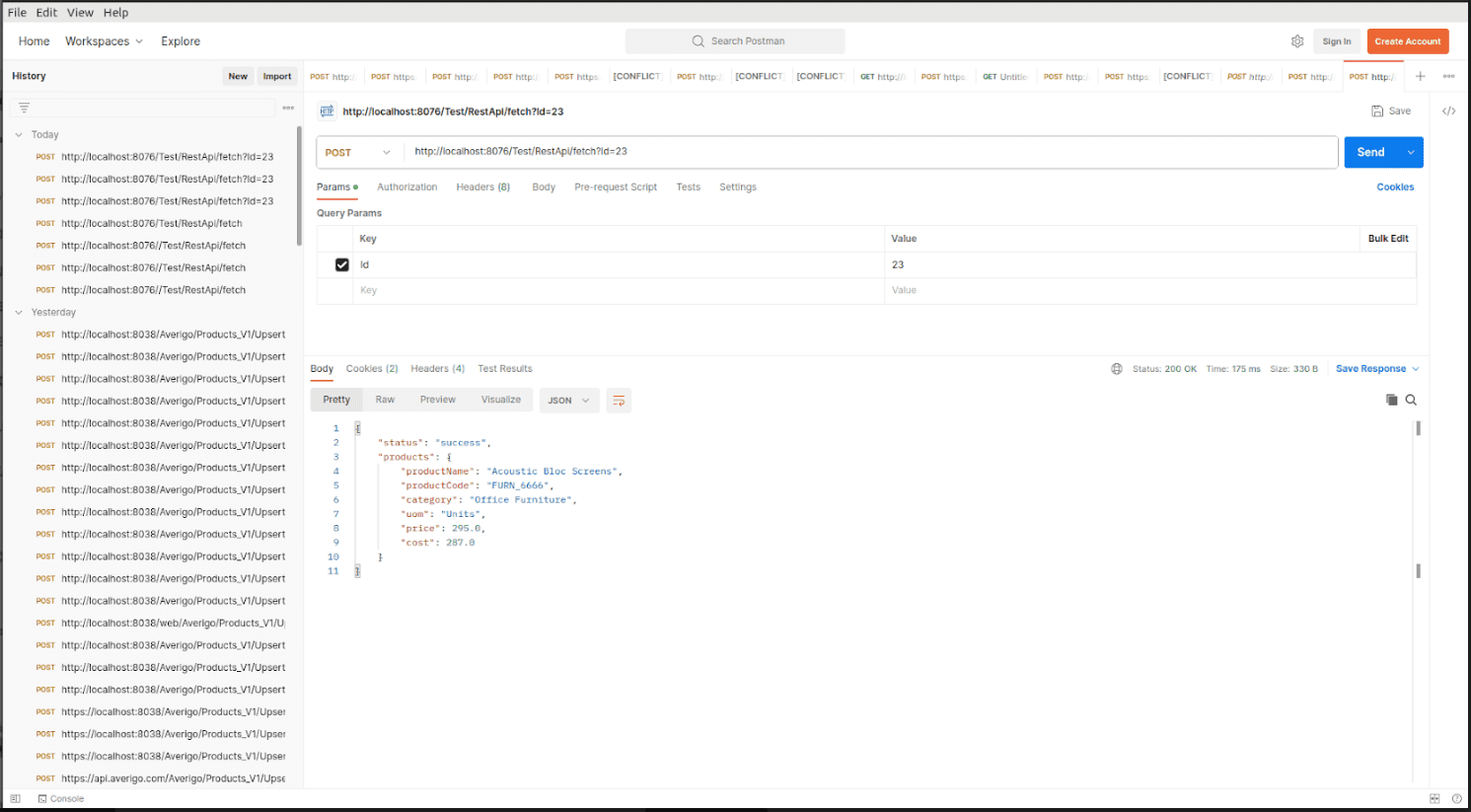Image resolution: width=1471 pixels, height=812 pixels.
Task: Open the Tests tab
Action: coord(688,186)
